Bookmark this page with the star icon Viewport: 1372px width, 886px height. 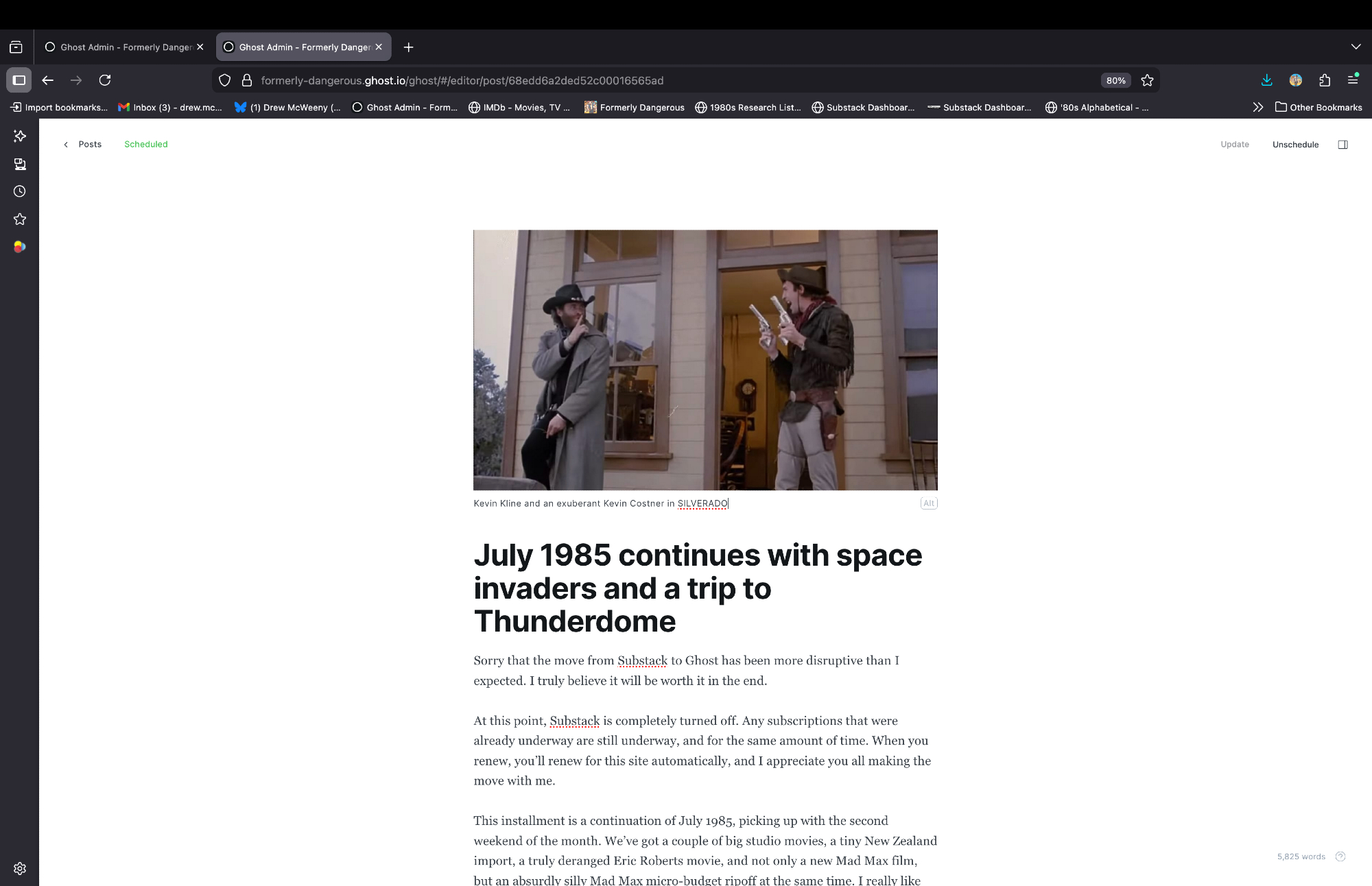pyautogui.click(x=1147, y=80)
